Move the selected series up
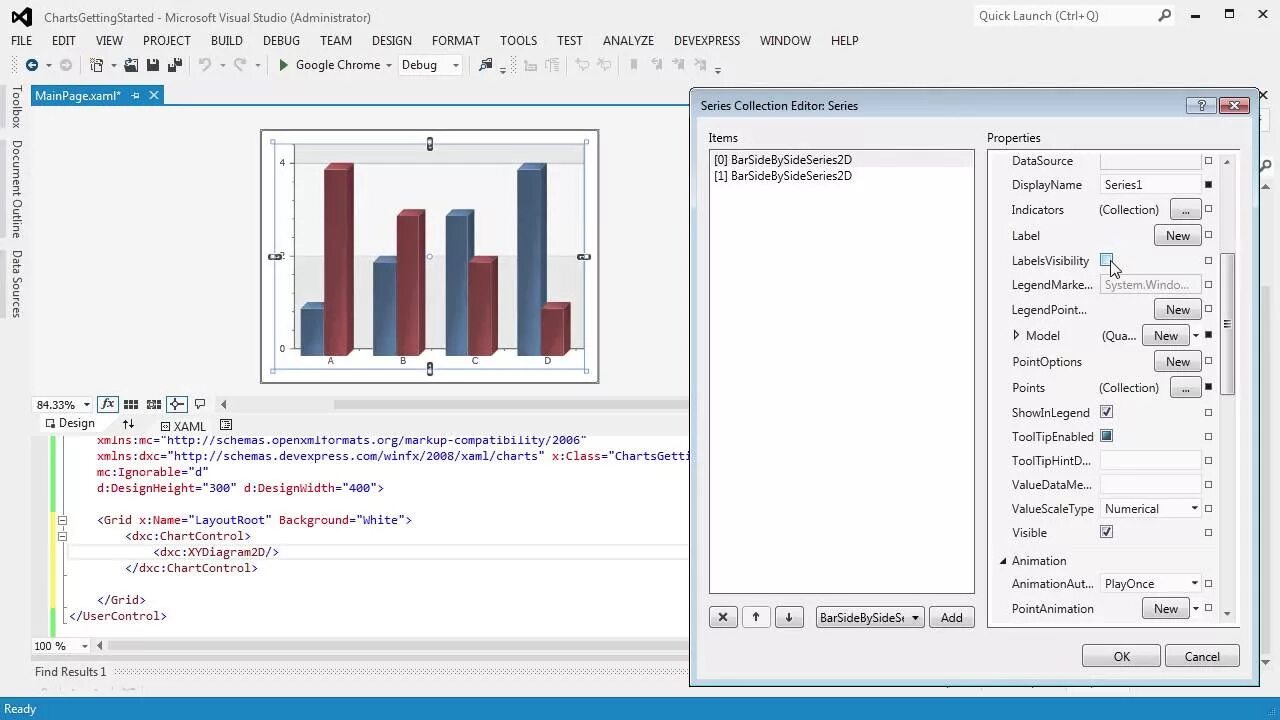The image size is (1280, 720). (x=756, y=617)
